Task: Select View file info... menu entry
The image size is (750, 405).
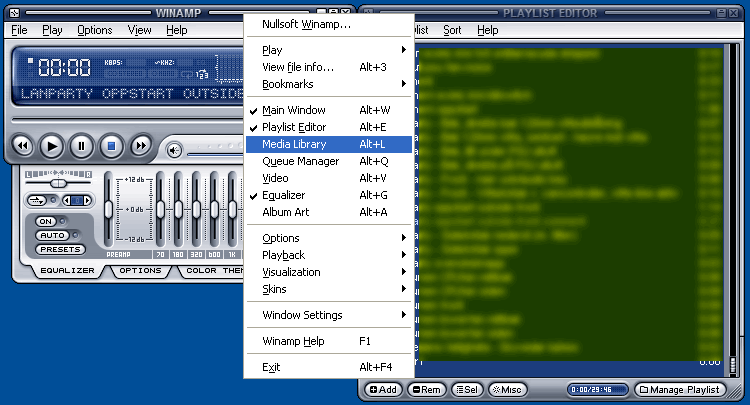Action: pos(329,67)
